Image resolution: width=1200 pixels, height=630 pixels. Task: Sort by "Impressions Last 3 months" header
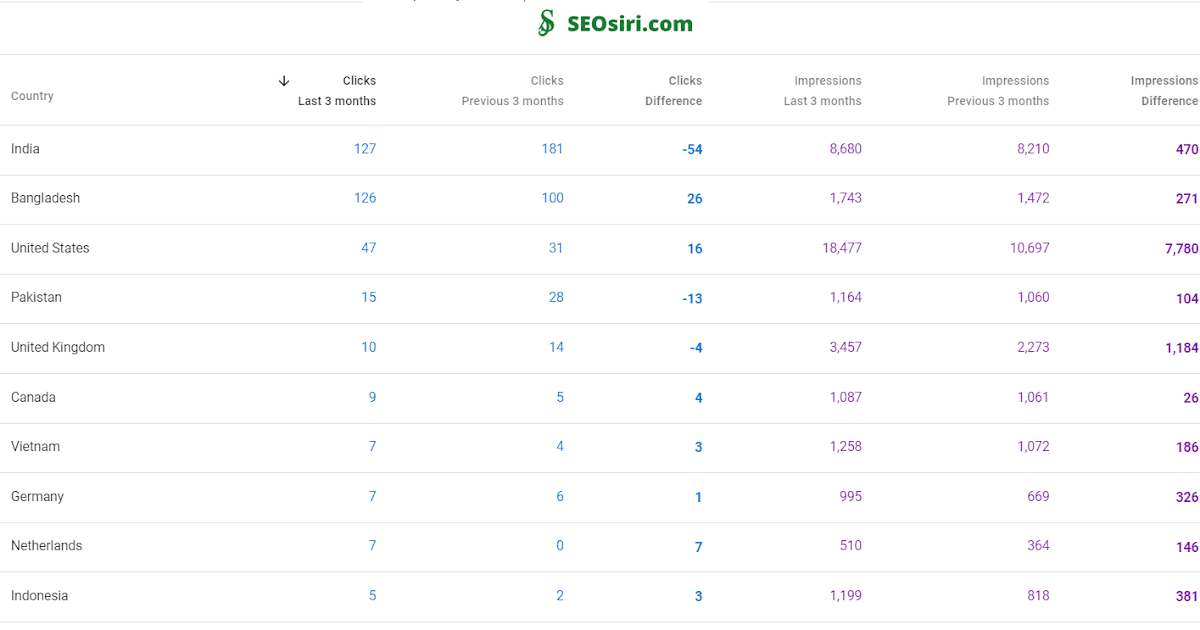(822, 91)
